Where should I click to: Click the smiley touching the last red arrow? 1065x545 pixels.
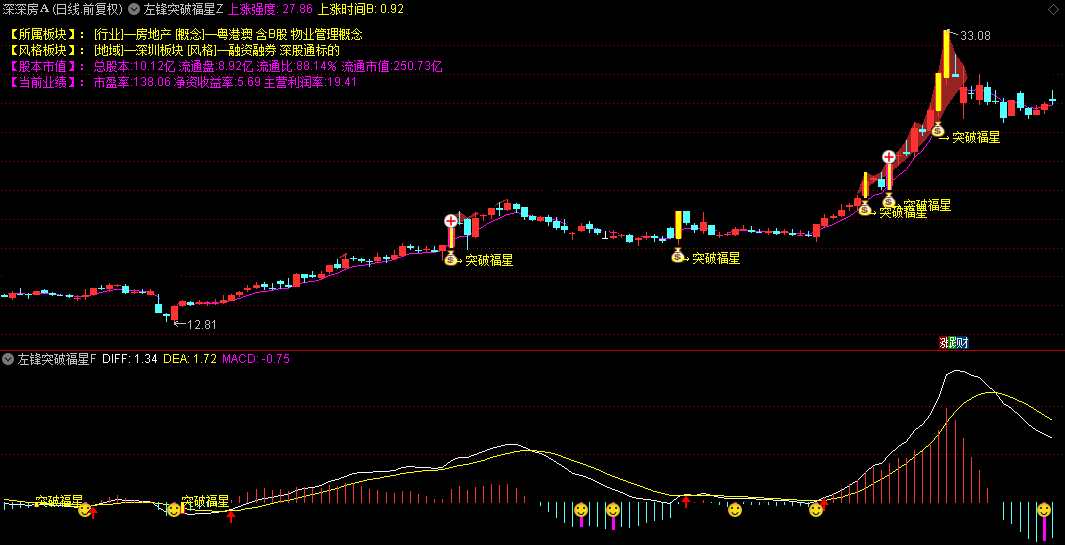coord(816,509)
